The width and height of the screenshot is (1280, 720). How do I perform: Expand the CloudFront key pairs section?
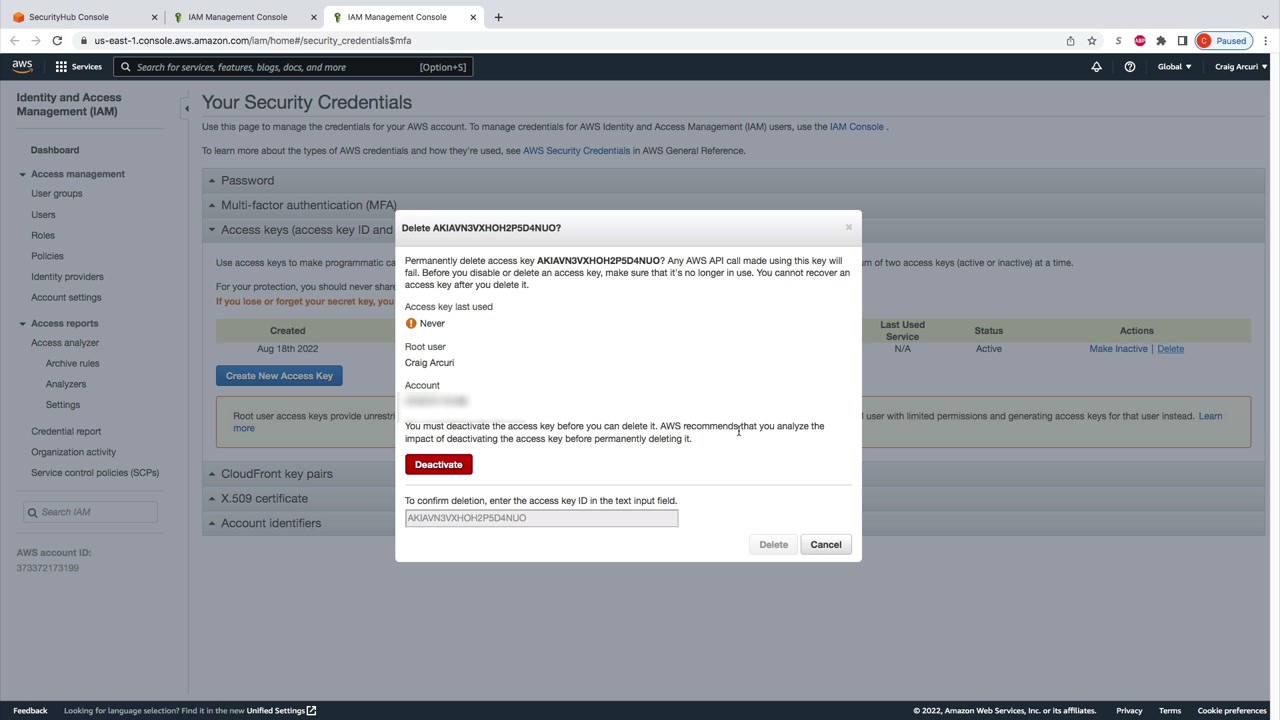click(734, 474)
